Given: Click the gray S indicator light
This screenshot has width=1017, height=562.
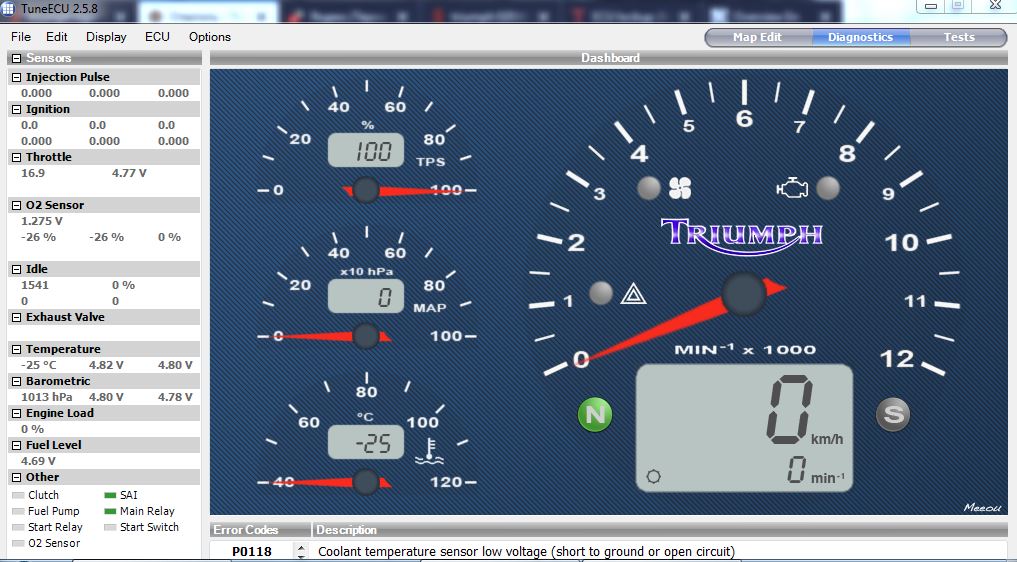Looking at the screenshot, I should (x=892, y=414).
